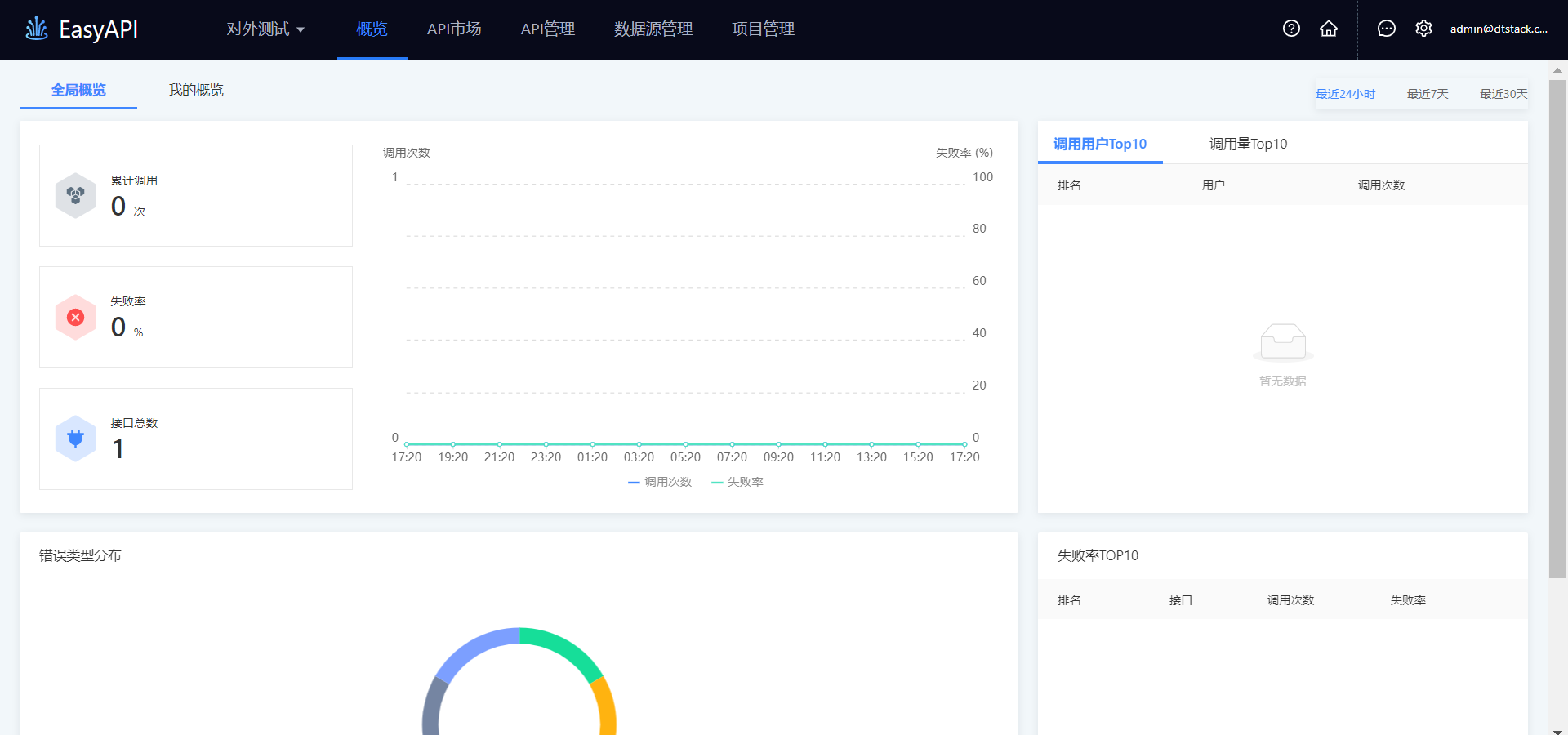
Task: Click the 接口 column header
Action: coord(1180,600)
